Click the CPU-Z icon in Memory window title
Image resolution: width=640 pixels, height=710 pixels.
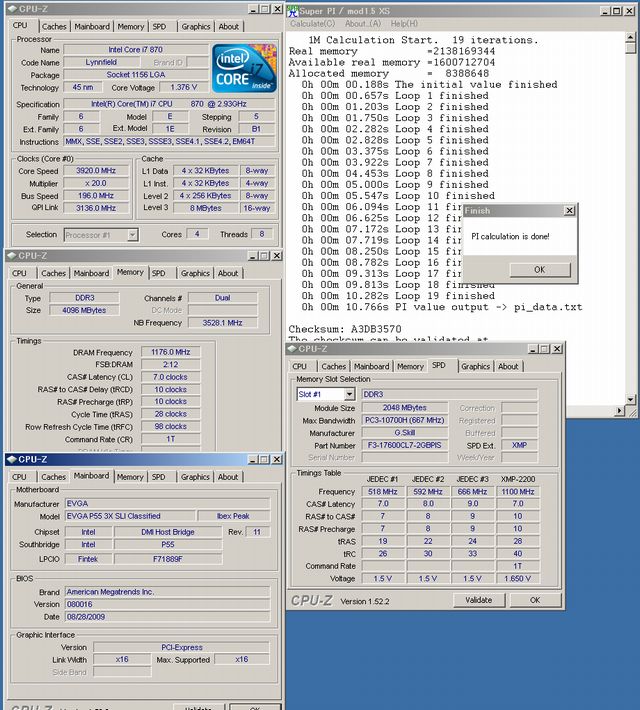coord(12,256)
